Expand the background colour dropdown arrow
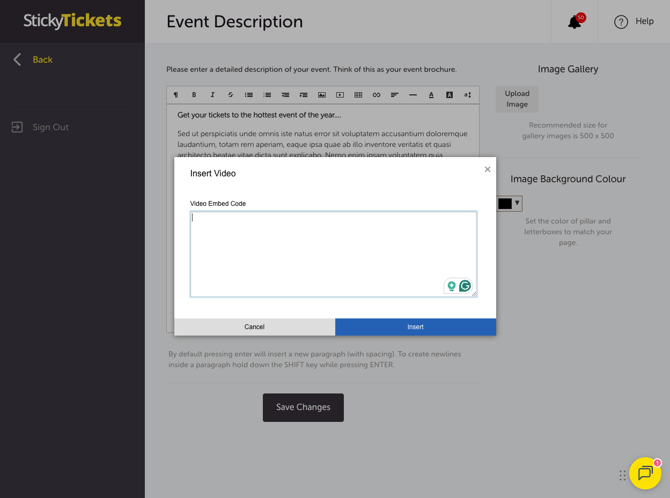 [x=517, y=203]
